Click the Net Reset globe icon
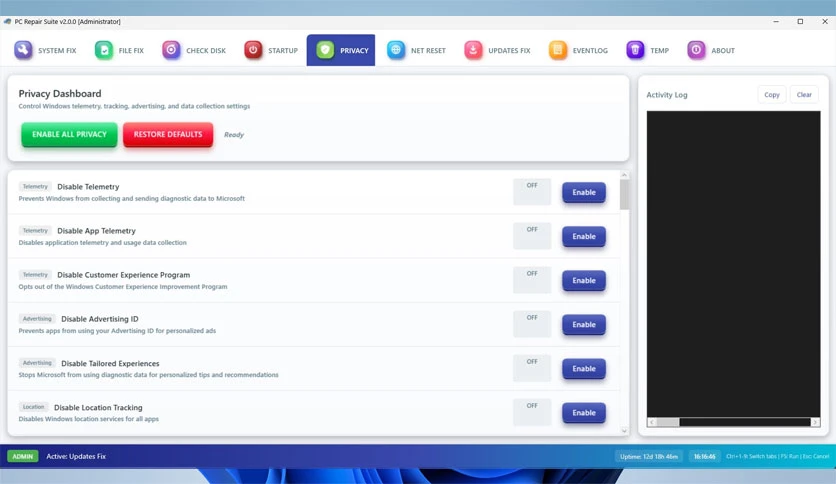Screen dimensions: 836x484 point(396,50)
